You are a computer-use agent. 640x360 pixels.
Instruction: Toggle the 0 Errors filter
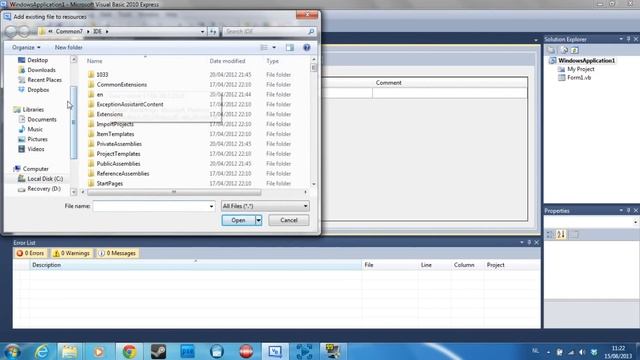[31, 253]
